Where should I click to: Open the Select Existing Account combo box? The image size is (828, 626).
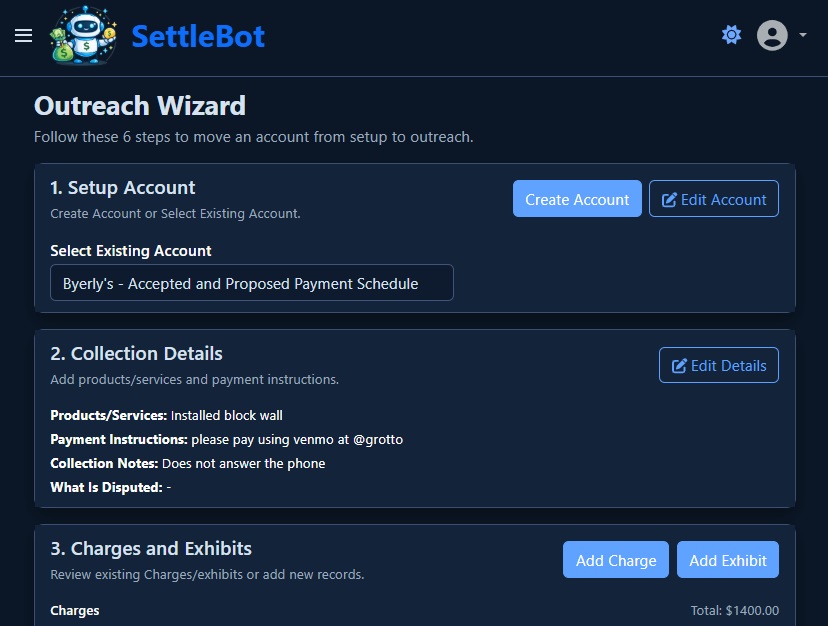point(251,282)
